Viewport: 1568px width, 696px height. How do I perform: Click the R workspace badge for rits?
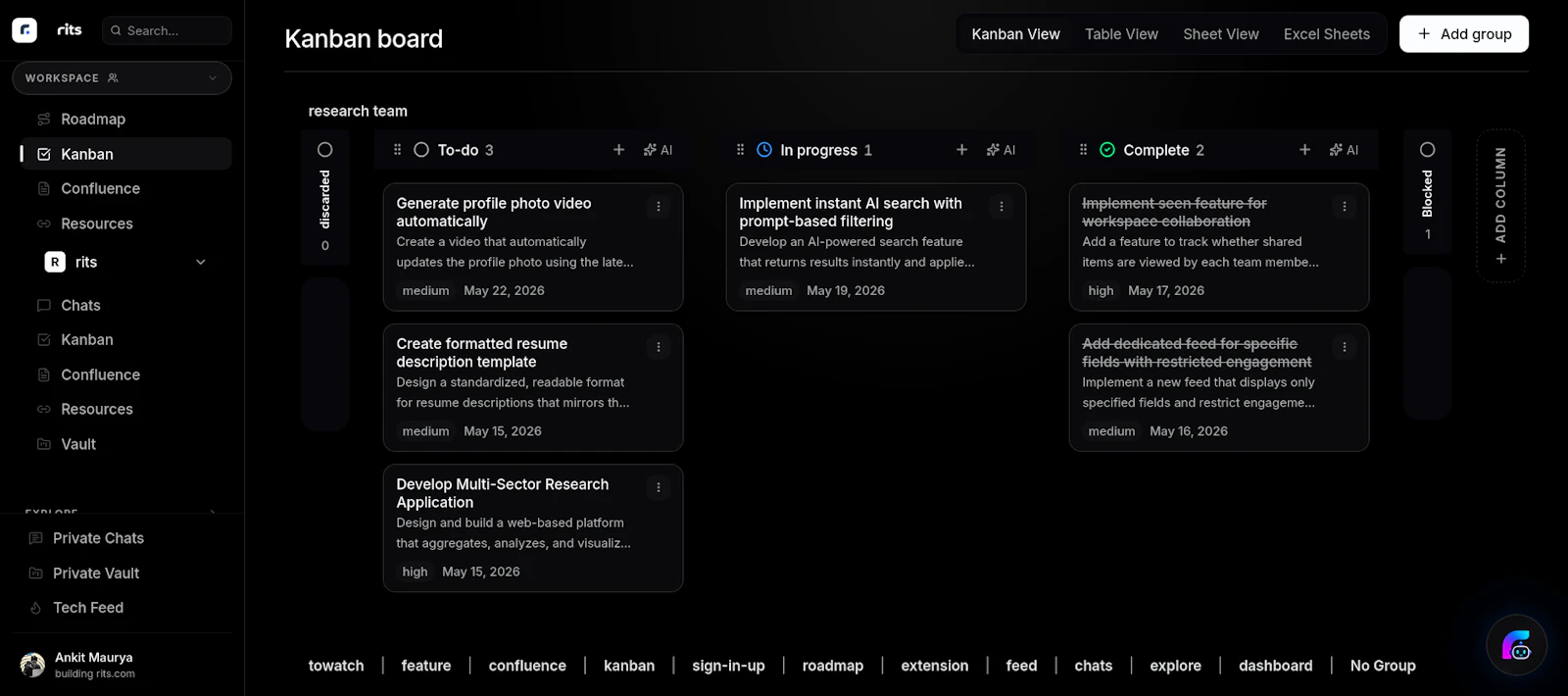(x=55, y=262)
